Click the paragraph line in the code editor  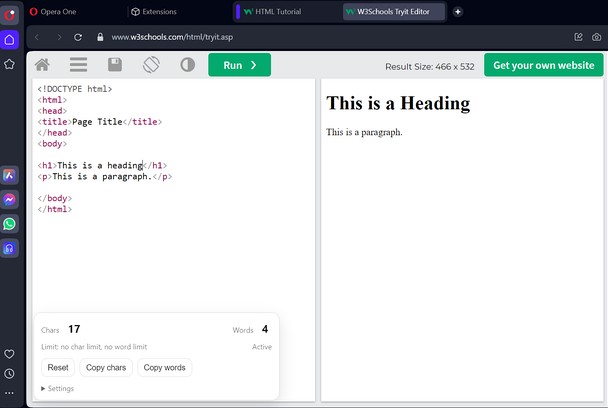pos(105,176)
